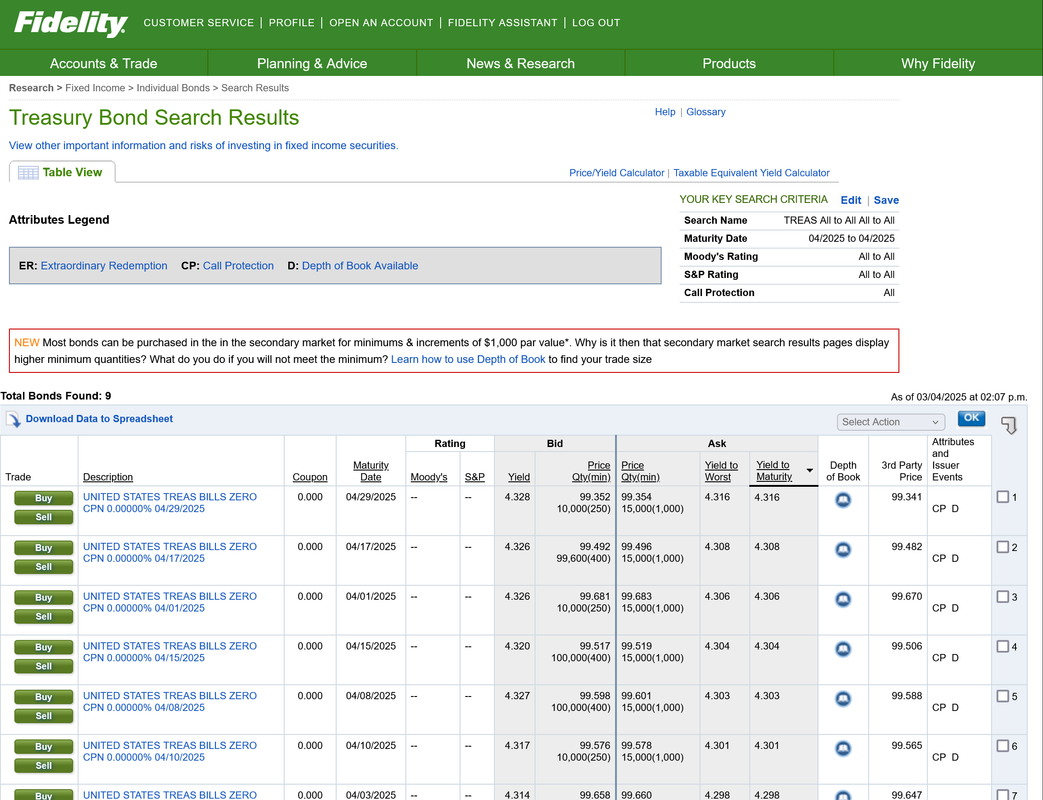
Task: Select the Table View tab
Action: 62,172
